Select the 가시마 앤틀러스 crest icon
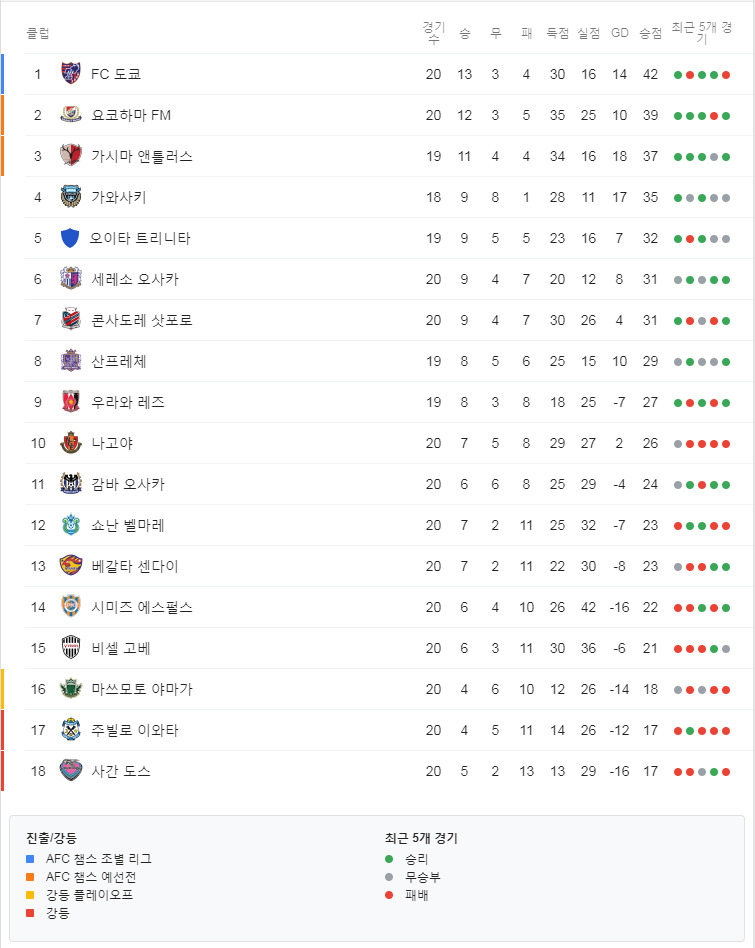755x948 pixels. click(x=70, y=156)
